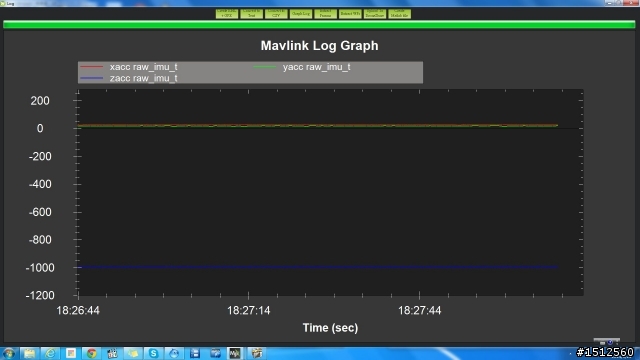Click the Graph Log button
Viewport: 640px width, 360px height.
click(301, 14)
